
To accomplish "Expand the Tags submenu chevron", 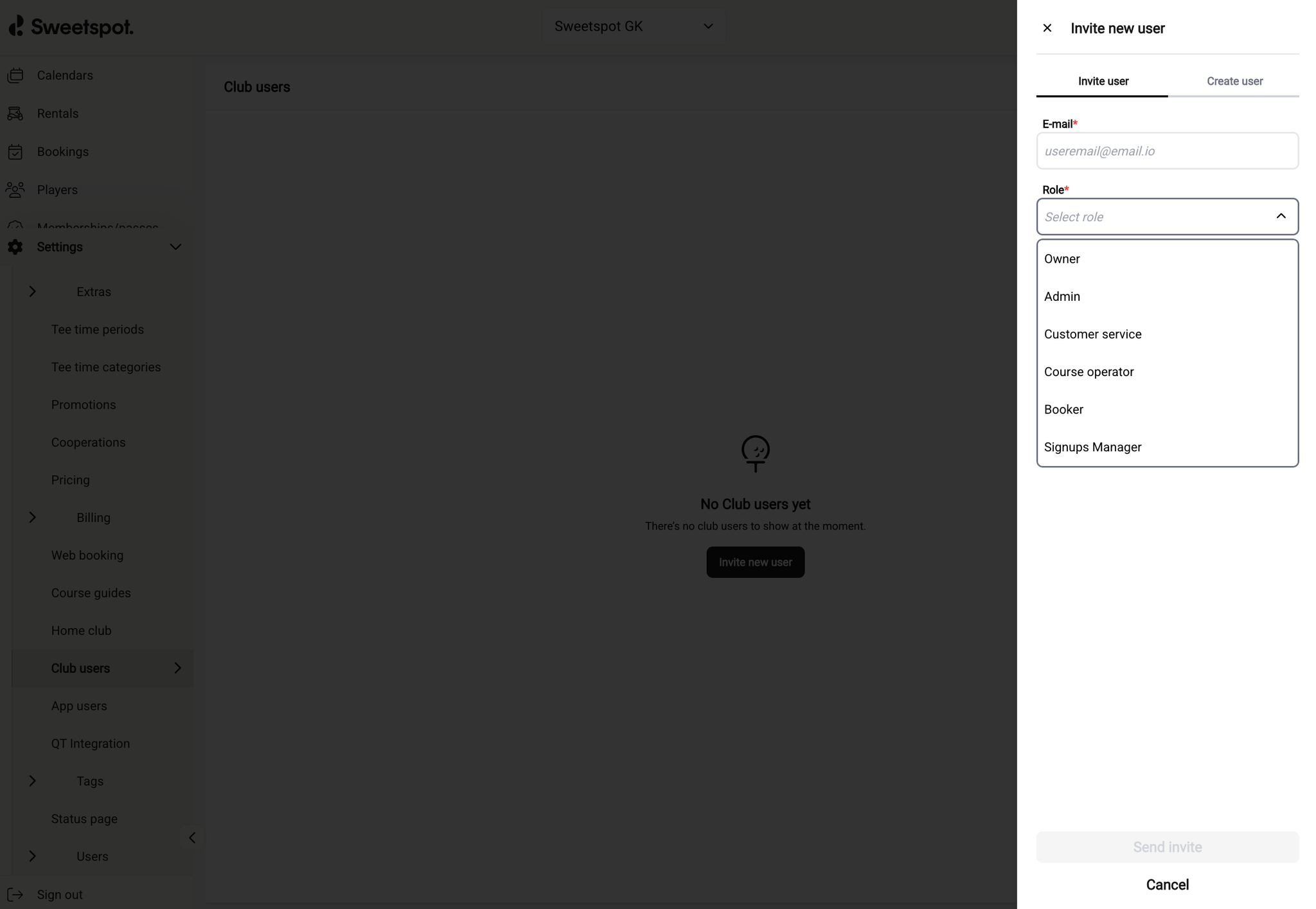I will (x=33, y=781).
